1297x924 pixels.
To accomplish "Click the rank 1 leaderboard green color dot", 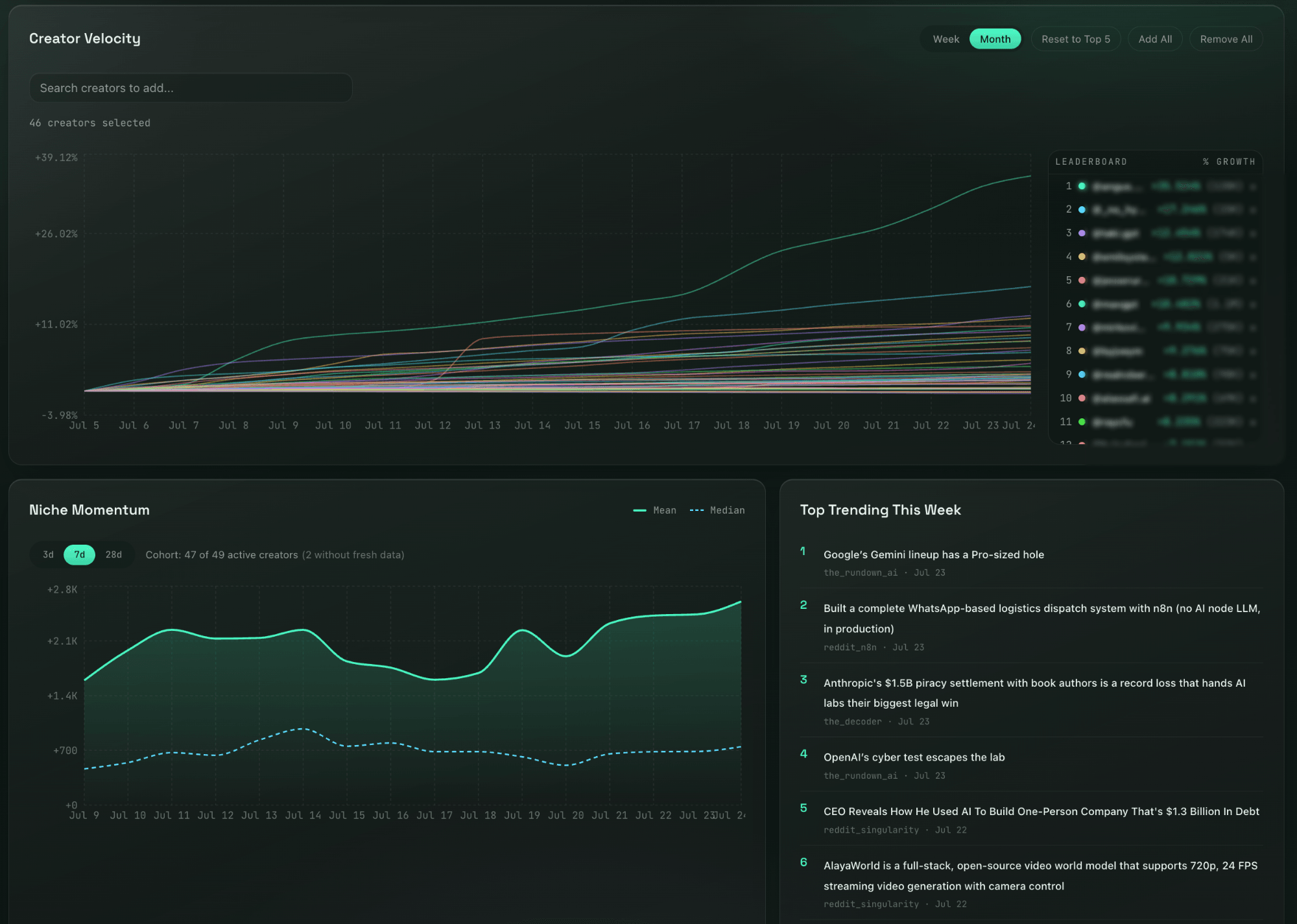I will pos(1082,186).
